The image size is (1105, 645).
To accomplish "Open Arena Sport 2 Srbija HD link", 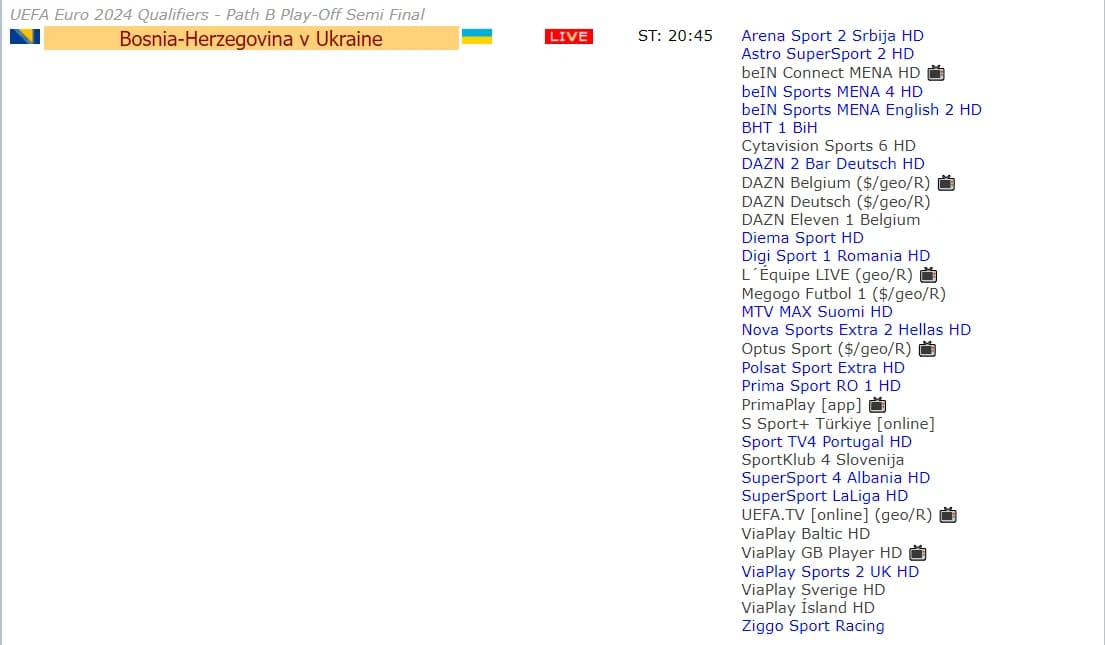I will (x=832, y=35).
